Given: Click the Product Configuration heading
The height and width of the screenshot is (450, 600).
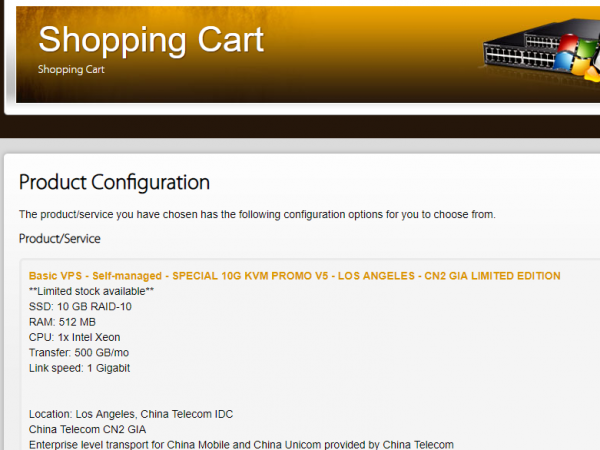Looking at the screenshot, I should pos(114,182).
